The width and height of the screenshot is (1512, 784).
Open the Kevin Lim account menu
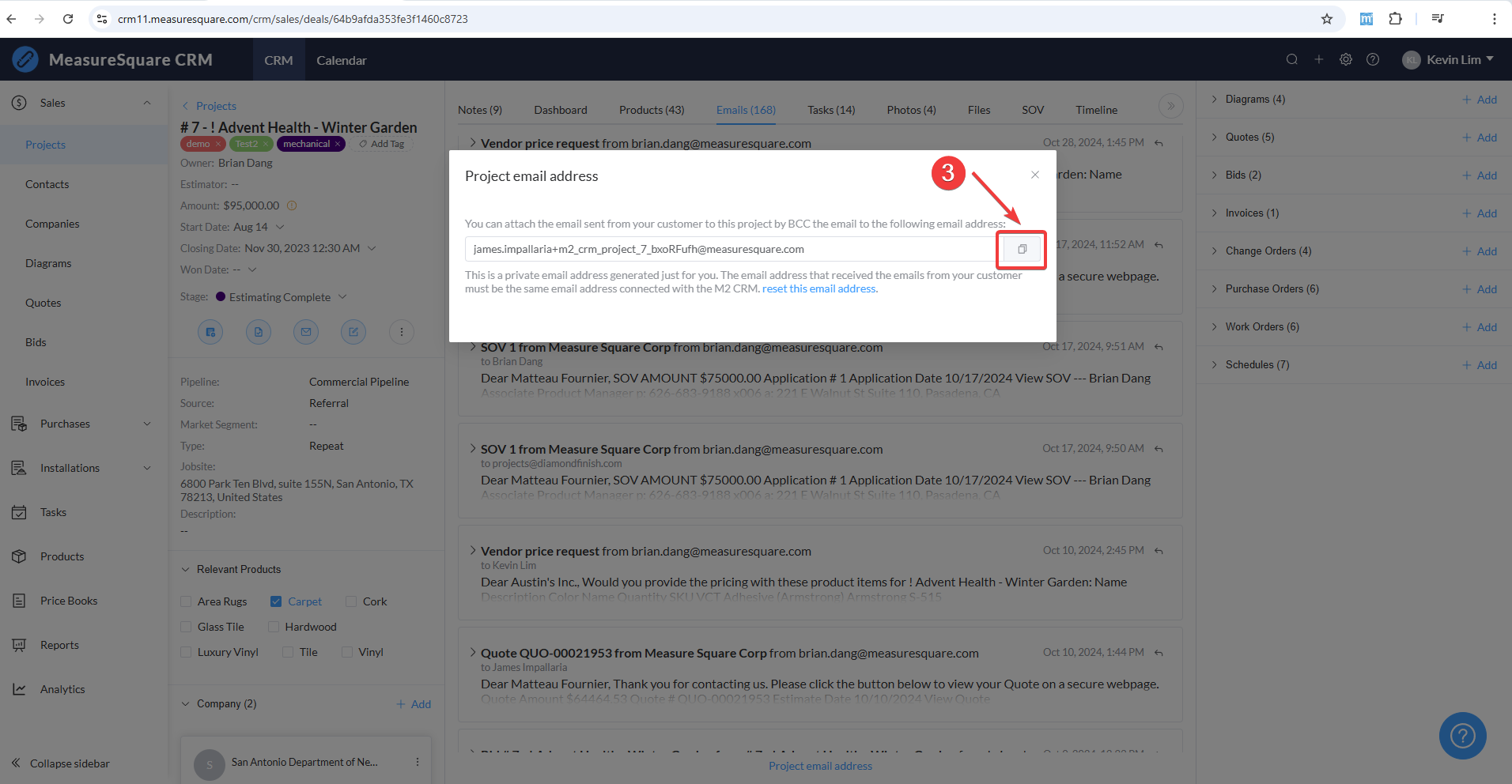pos(1448,59)
